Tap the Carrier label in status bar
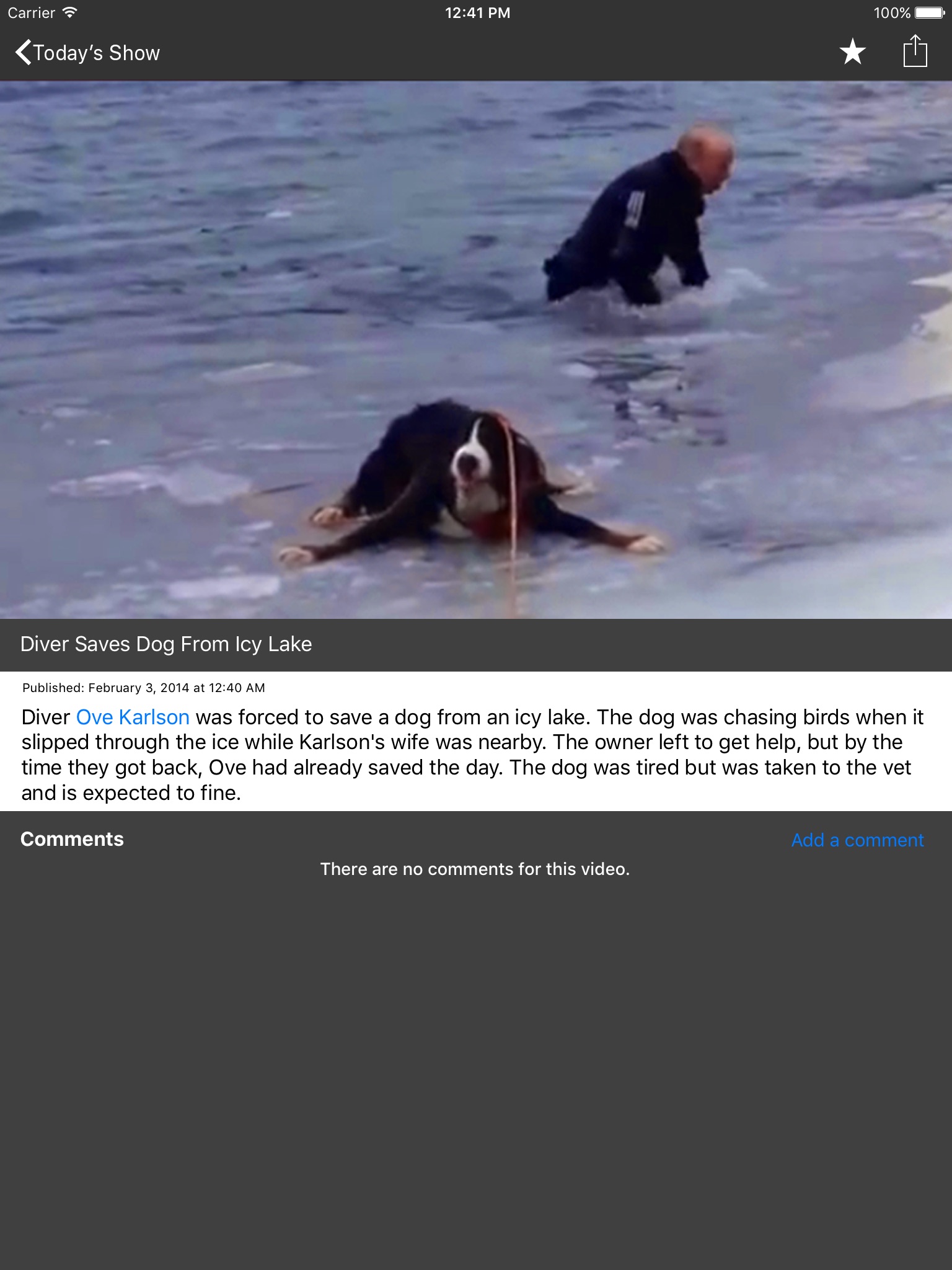The height and width of the screenshot is (1270, 952). 32,13
